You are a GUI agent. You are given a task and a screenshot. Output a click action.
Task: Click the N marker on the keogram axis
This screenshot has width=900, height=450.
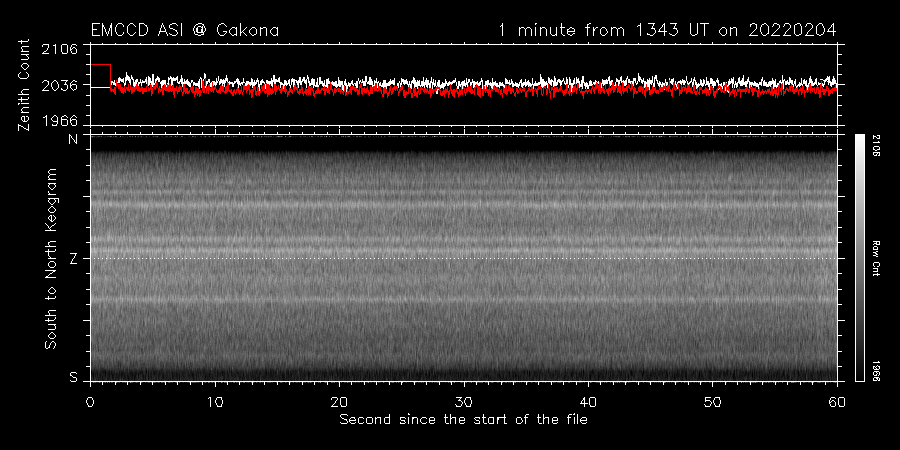coord(73,139)
